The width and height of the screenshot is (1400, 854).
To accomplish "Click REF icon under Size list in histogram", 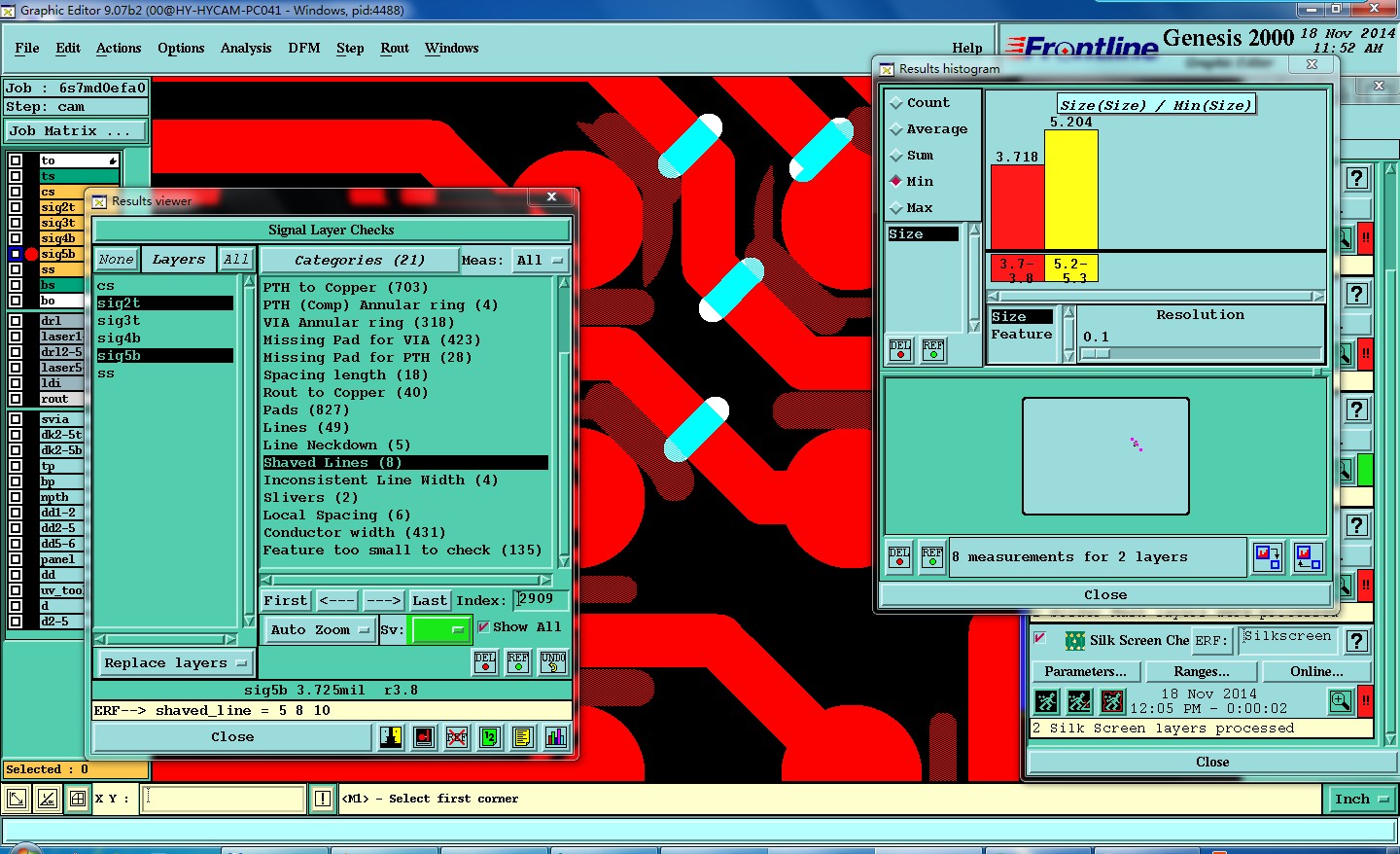I will pos(933,350).
